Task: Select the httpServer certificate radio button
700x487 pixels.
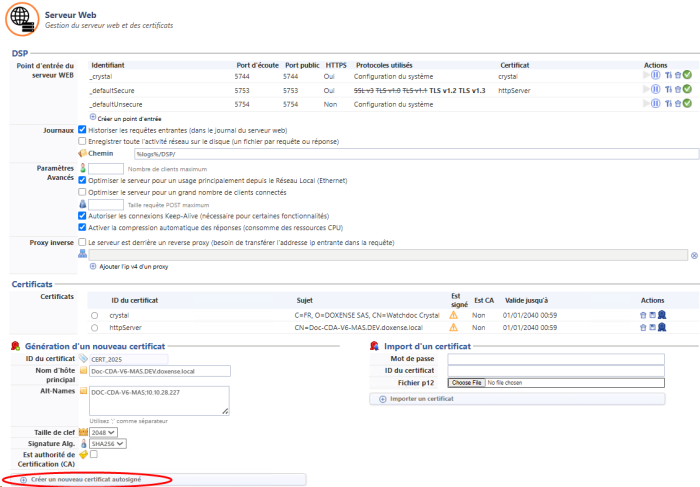Action: (x=93, y=327)
